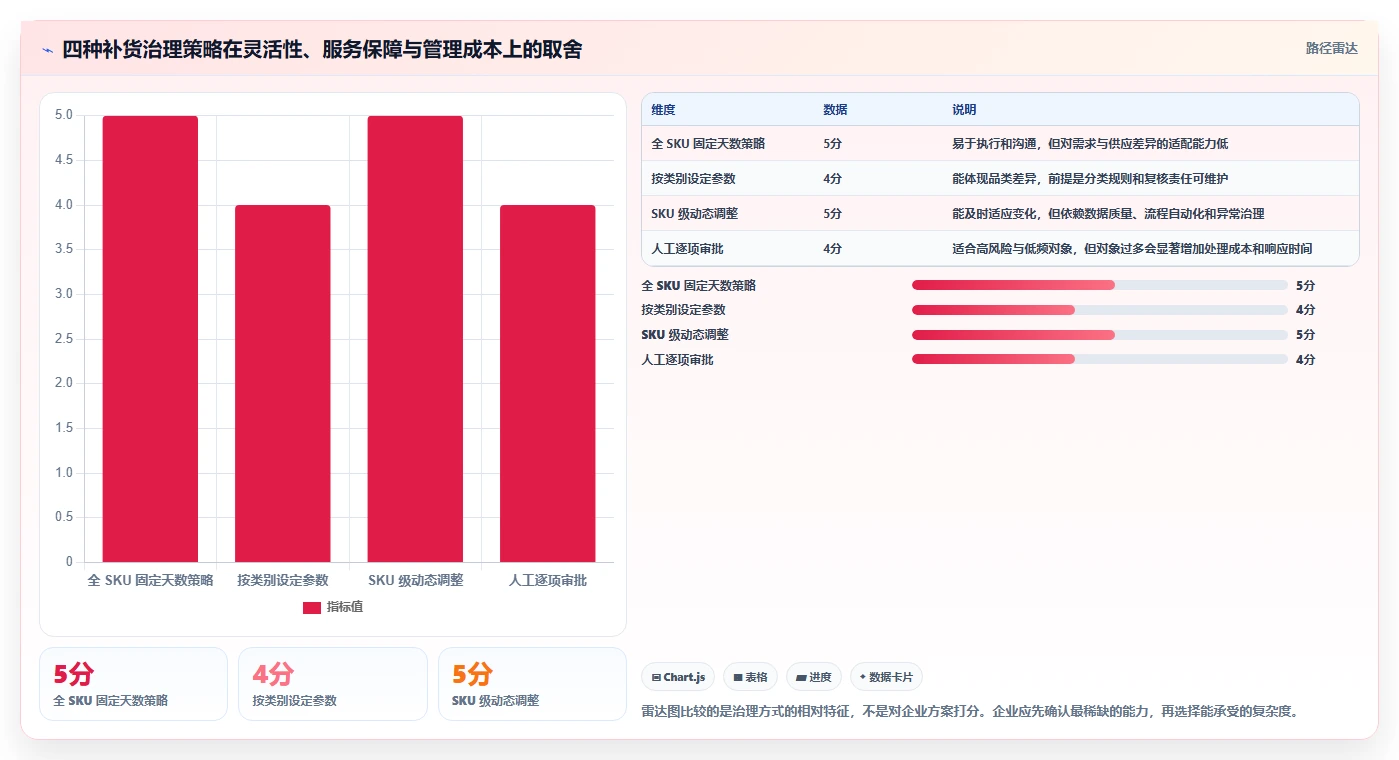Click the 路径雷达 label in the header
The image size is (1399, 760).
(1332, 48)
